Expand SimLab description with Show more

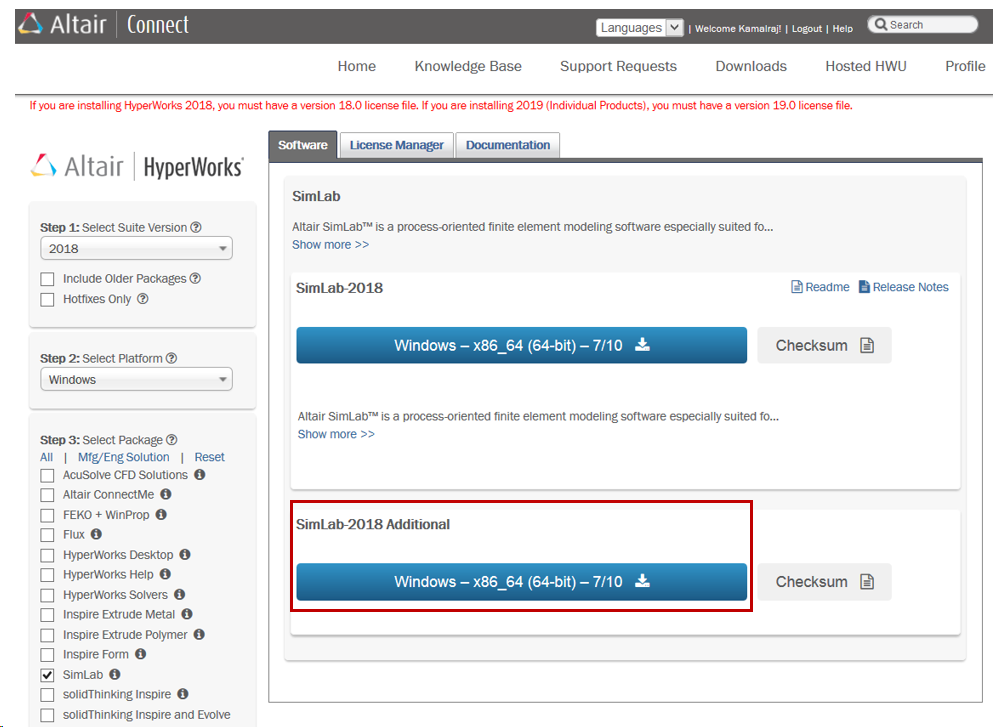(x=330, y=244)
